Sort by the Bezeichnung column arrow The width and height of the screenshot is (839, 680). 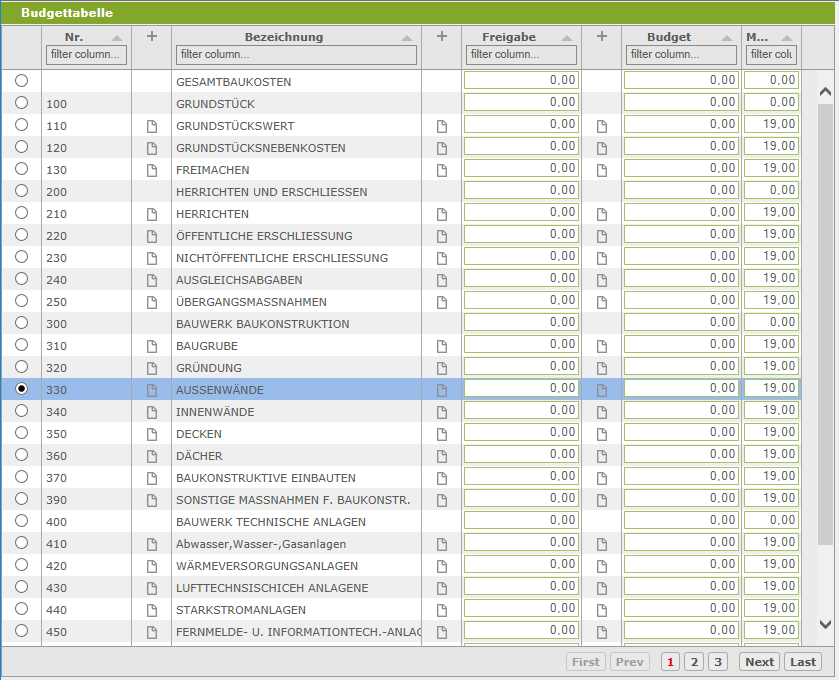pyautogui.click(x=406, y=38)
